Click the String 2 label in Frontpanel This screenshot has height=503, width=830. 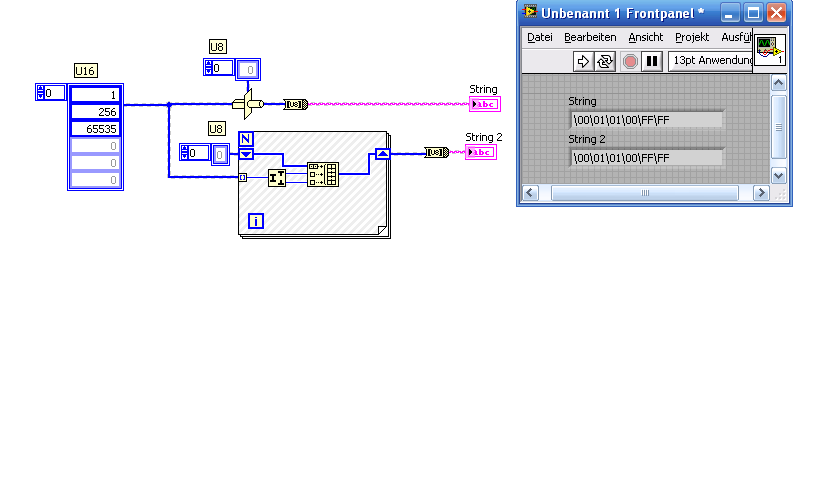click(x=587, y=139)
